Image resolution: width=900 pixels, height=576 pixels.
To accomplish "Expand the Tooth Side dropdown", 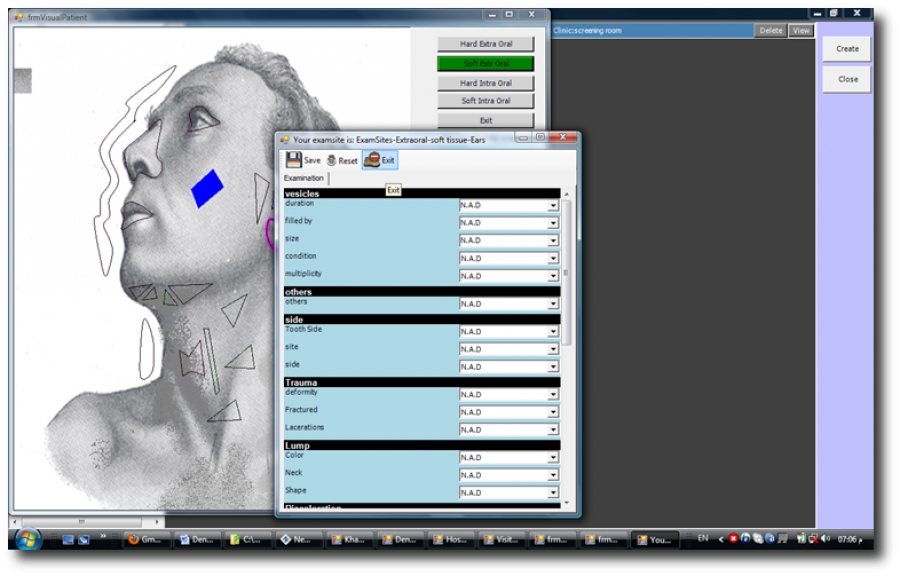I will click(x=552, y=331).
